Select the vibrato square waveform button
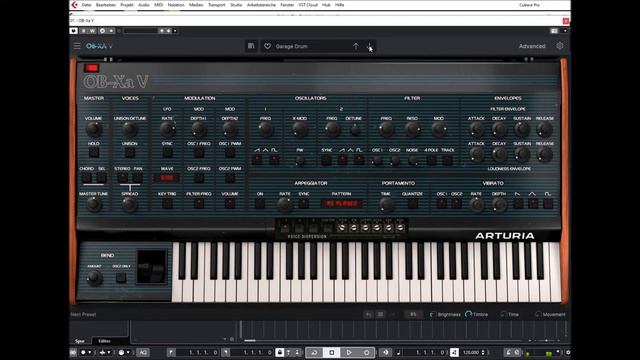 click(548, 203)
